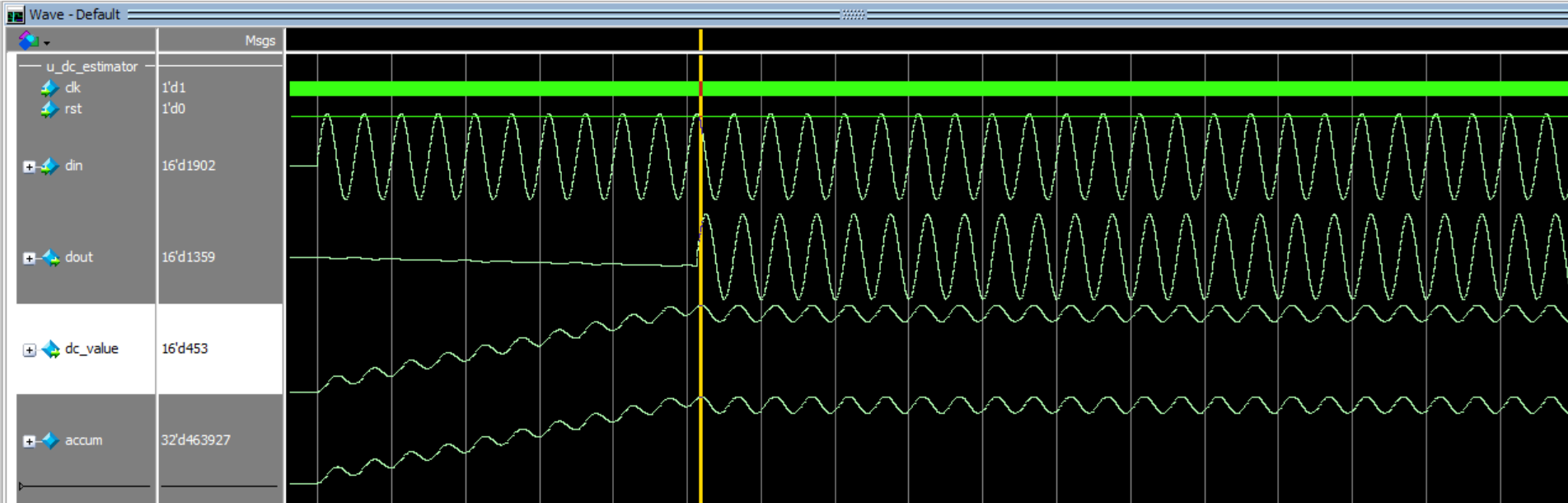Click the dout value 16'd1359
1568x503 pixels.
189,257
